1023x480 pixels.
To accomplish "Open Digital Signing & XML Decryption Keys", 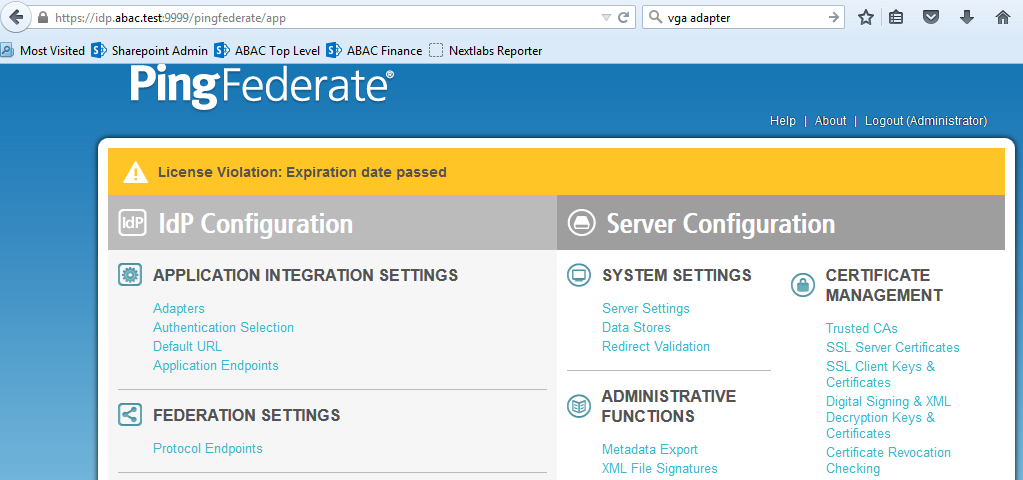I will pos(888,417).
